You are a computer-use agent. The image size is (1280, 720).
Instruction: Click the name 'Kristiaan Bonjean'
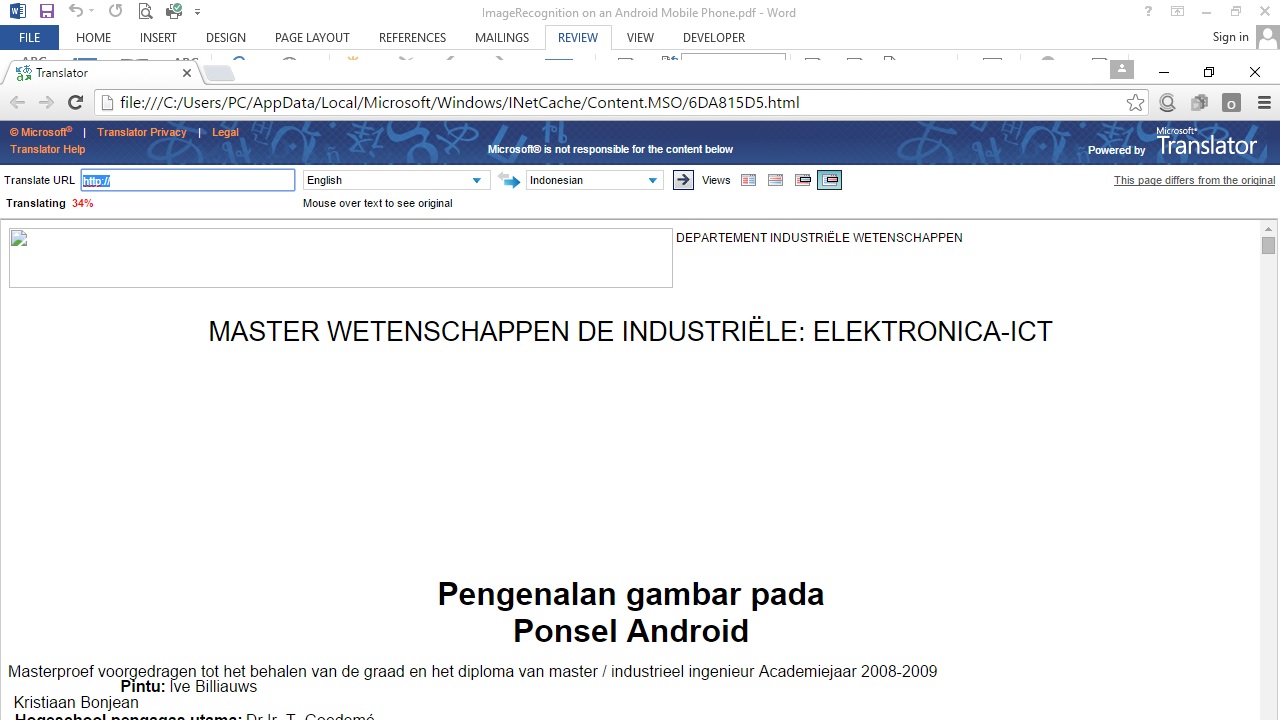[x=76, y=703]
